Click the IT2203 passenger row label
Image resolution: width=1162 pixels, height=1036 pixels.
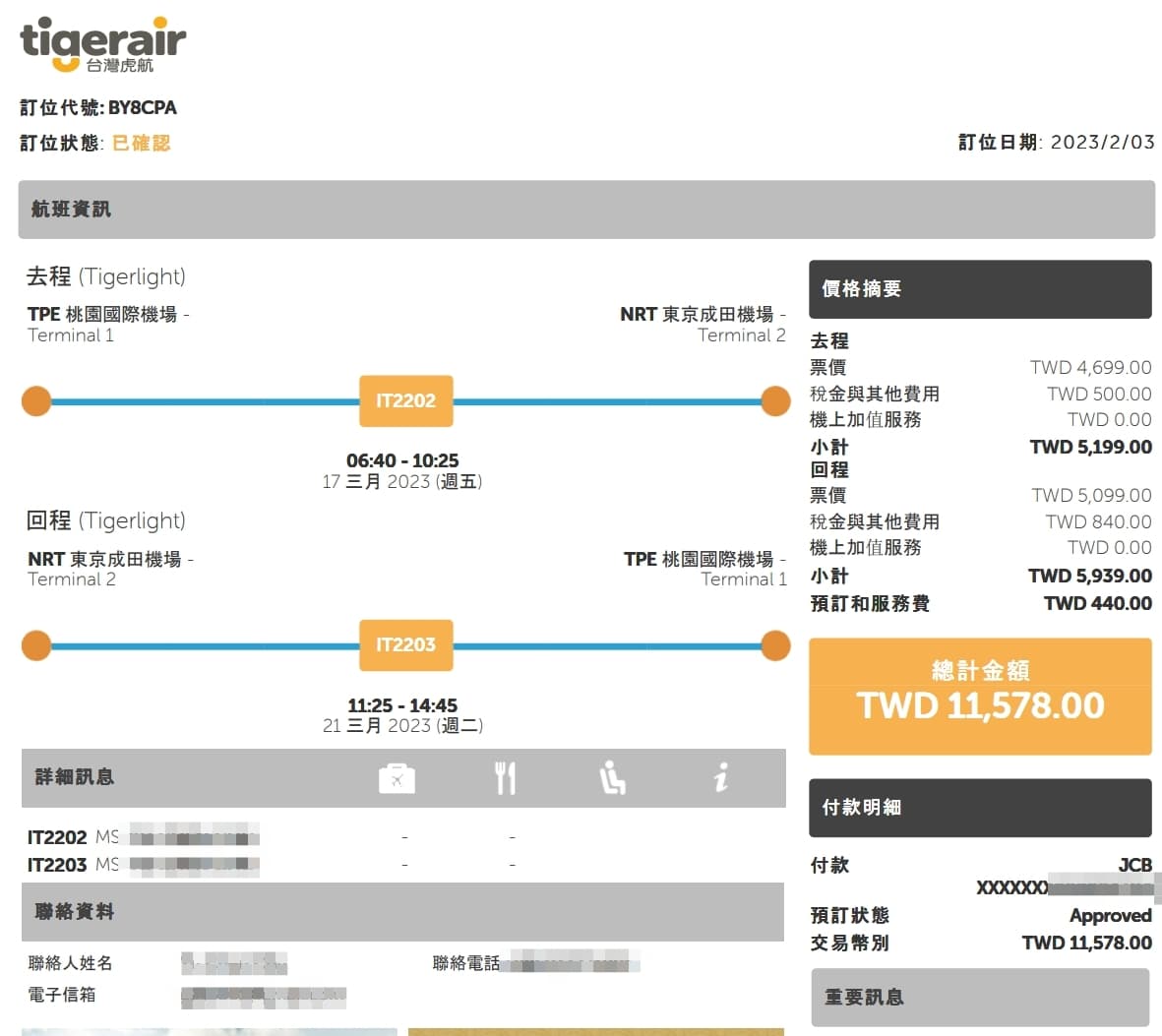pyautogui.click(x=57, y=865)
